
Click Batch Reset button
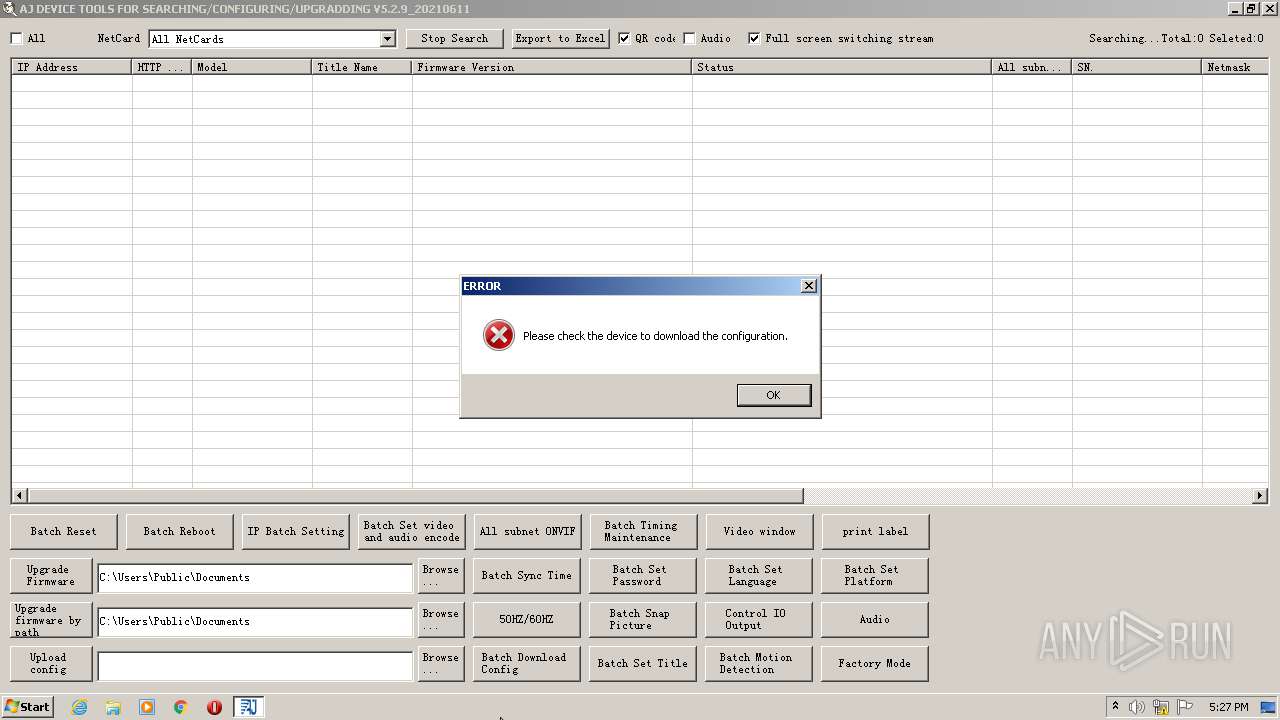[x=64, y=531]
